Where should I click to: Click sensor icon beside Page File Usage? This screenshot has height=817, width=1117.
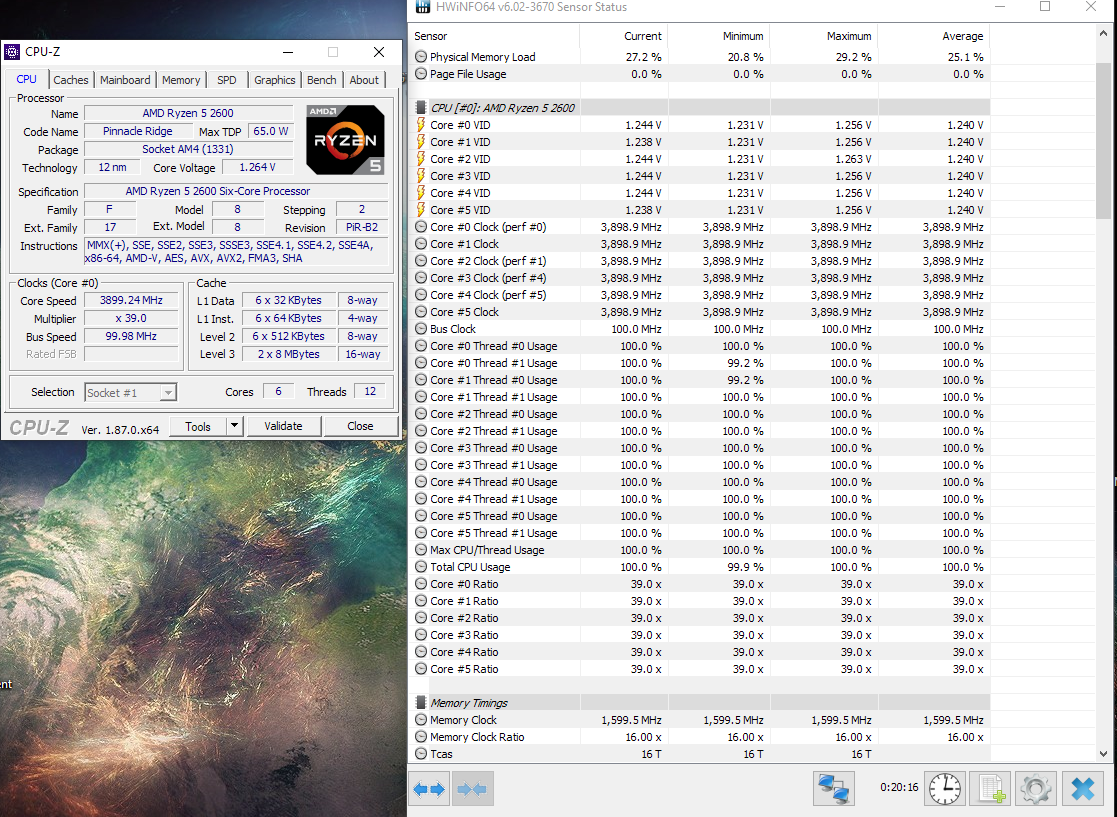[x=421, y=73]
